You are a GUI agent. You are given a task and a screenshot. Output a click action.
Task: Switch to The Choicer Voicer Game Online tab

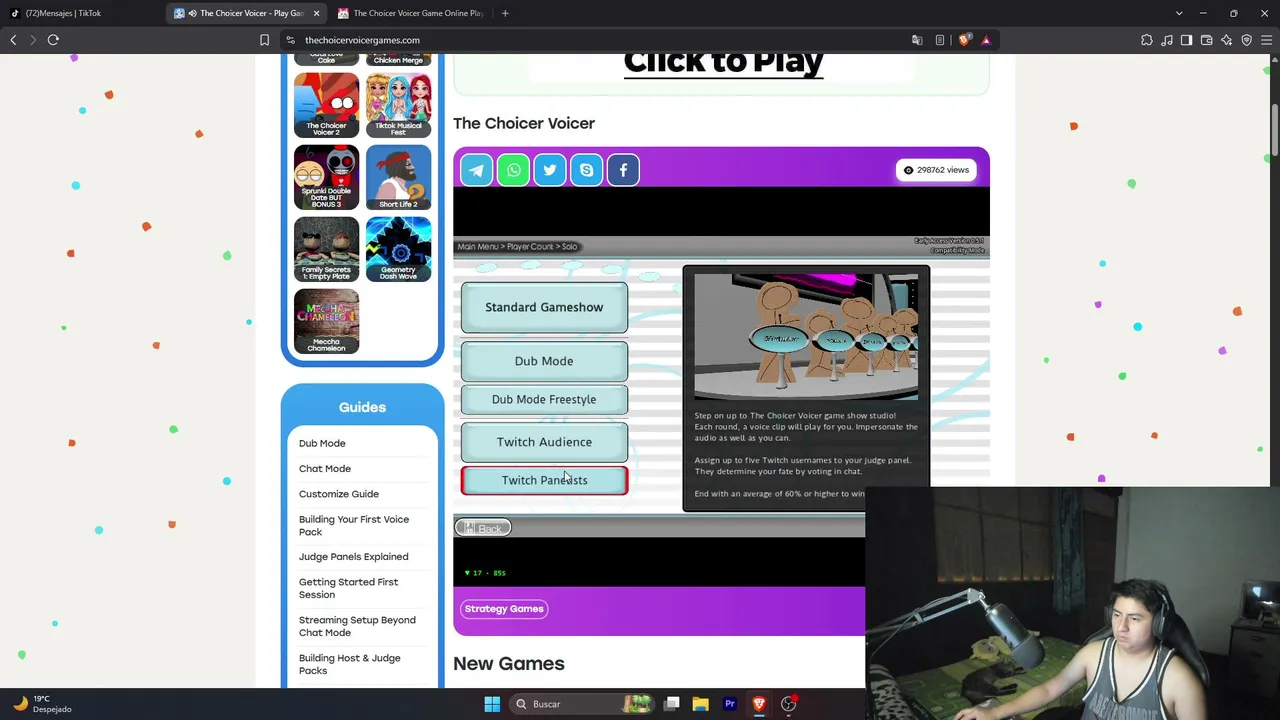pyautogui.click(x=409, y=13)
